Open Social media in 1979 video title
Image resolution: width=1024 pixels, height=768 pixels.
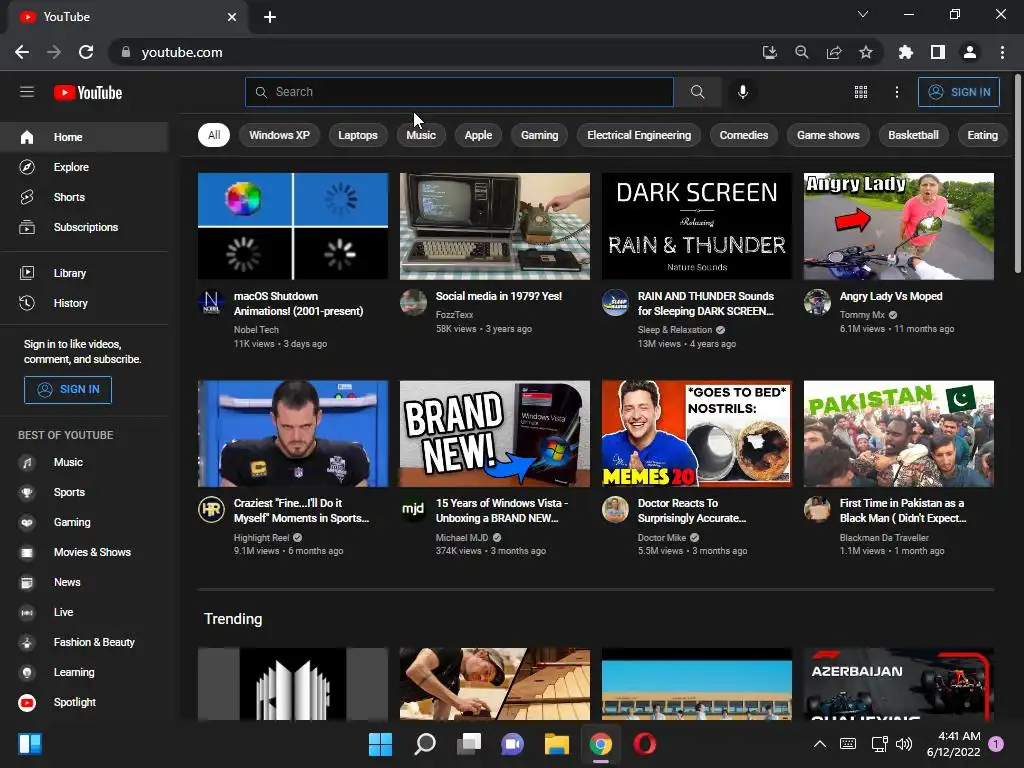[499, 296]
